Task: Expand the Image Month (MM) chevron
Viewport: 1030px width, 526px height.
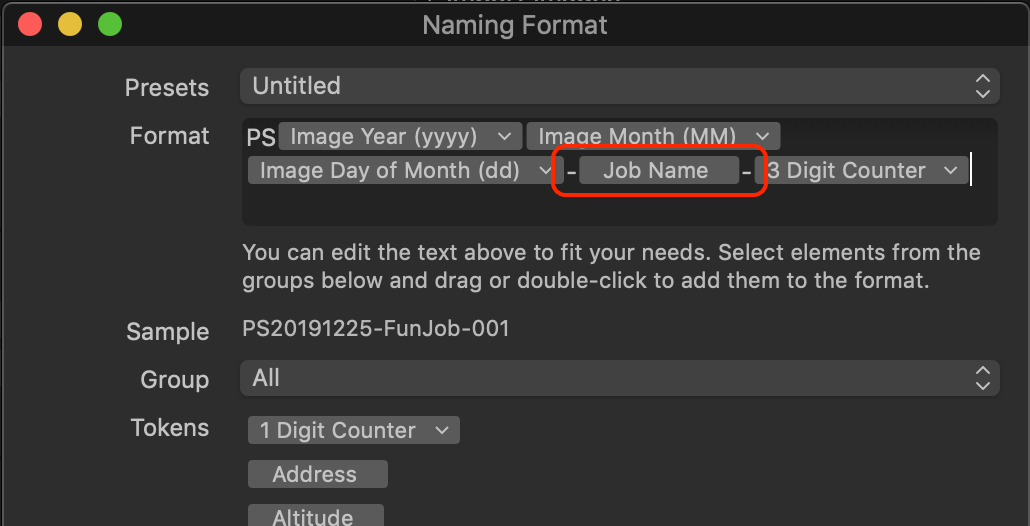Action: click(x=762, y=137)
